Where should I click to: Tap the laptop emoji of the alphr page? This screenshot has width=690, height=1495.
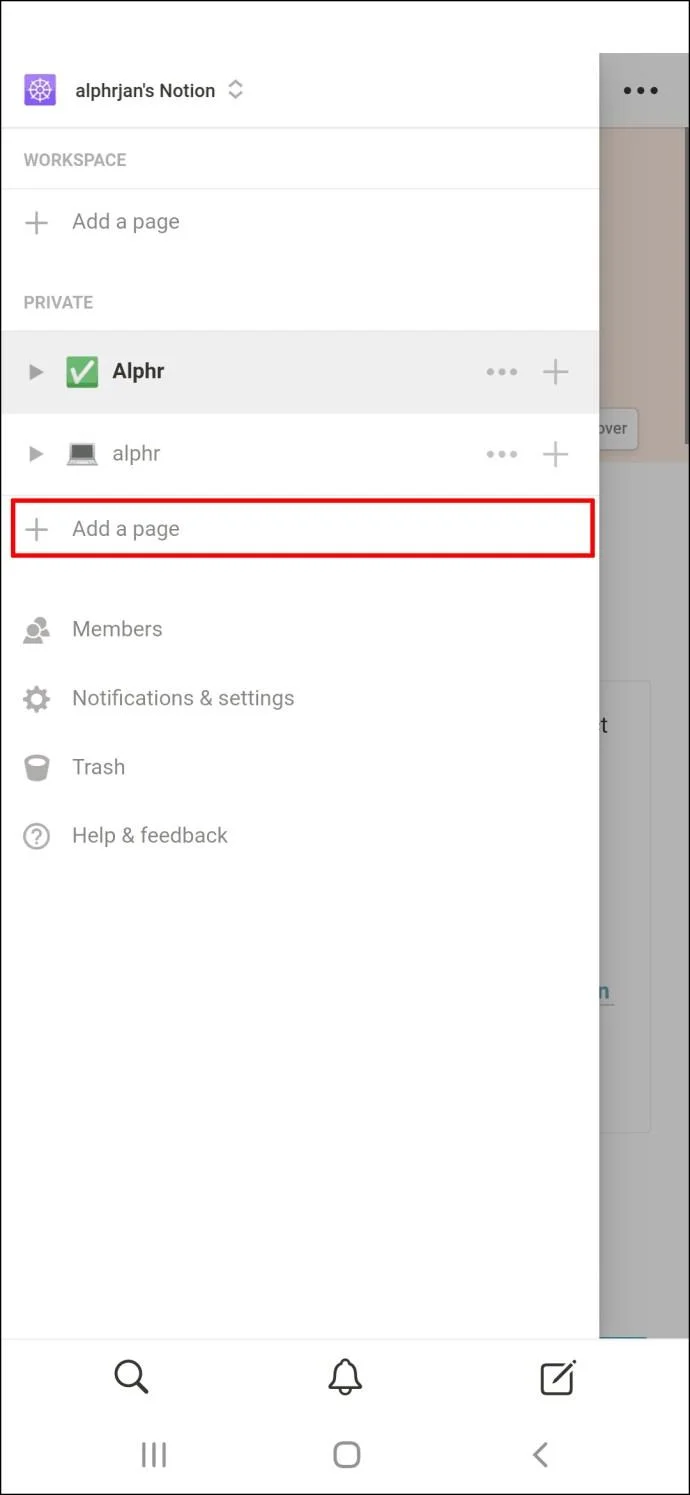(82, 454)
